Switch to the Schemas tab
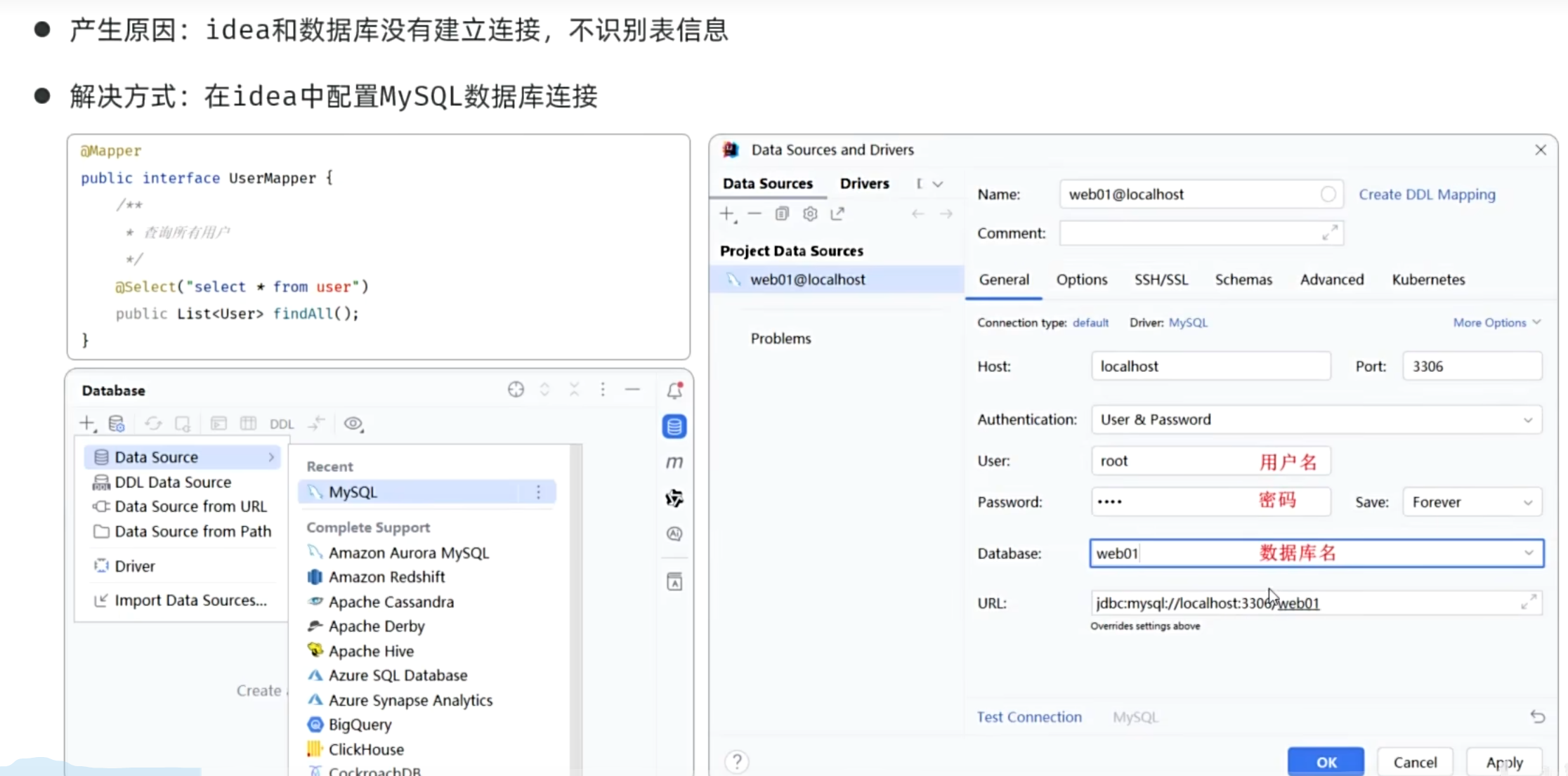The image size is (1568, 776). point(1243,280)
